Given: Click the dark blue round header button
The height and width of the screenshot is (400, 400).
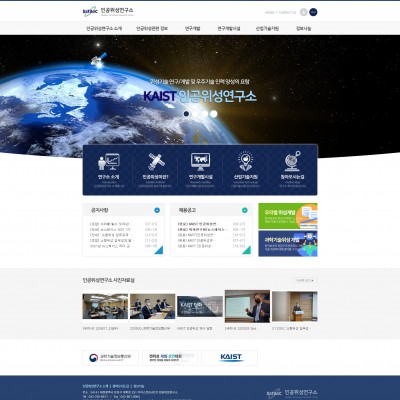Looking at the screenshot, I should point(313,12).
